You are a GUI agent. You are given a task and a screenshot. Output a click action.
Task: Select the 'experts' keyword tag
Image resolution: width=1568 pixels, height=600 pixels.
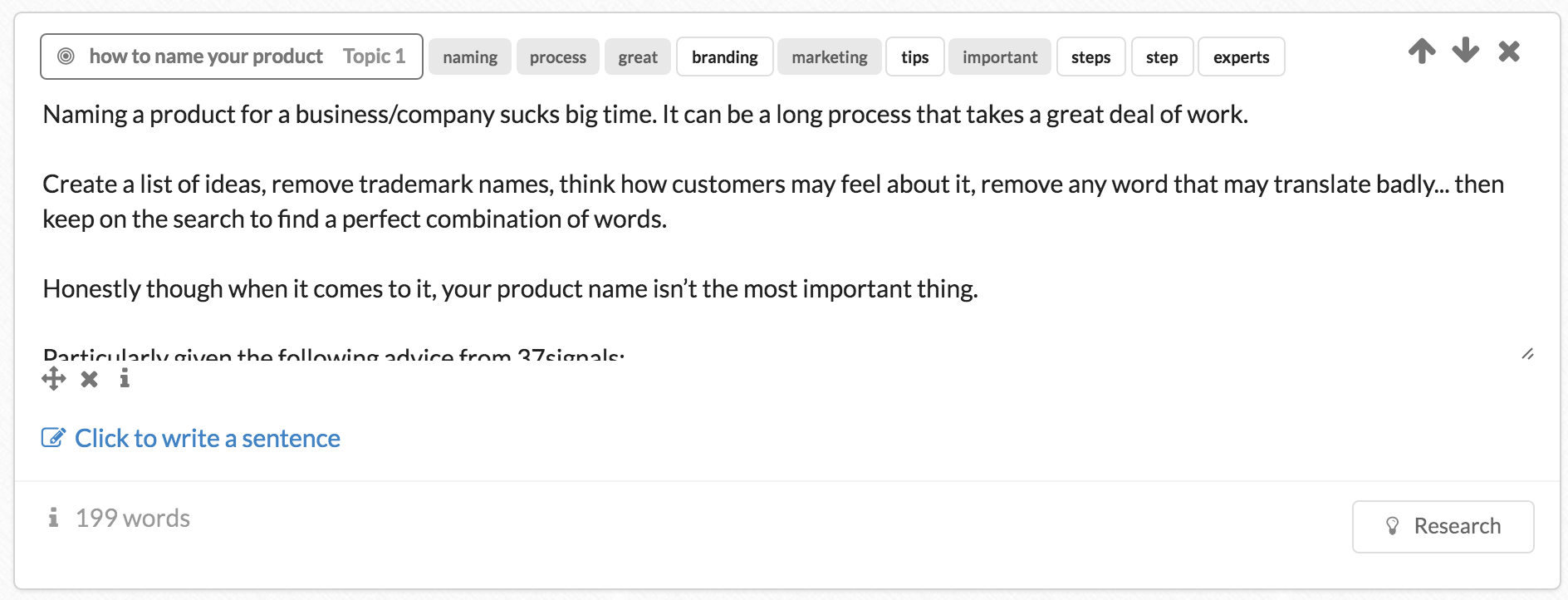tap(1242, 57)
